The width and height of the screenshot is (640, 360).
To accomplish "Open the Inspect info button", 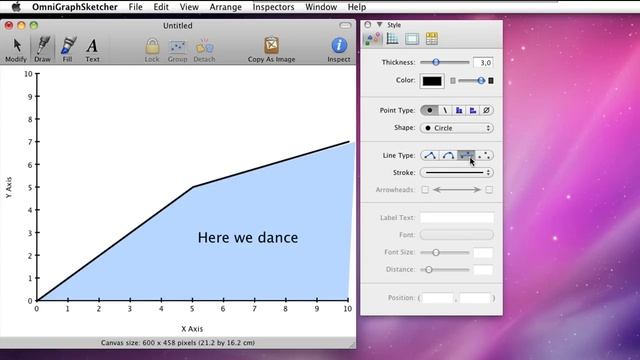I will (x=339, y=49).
